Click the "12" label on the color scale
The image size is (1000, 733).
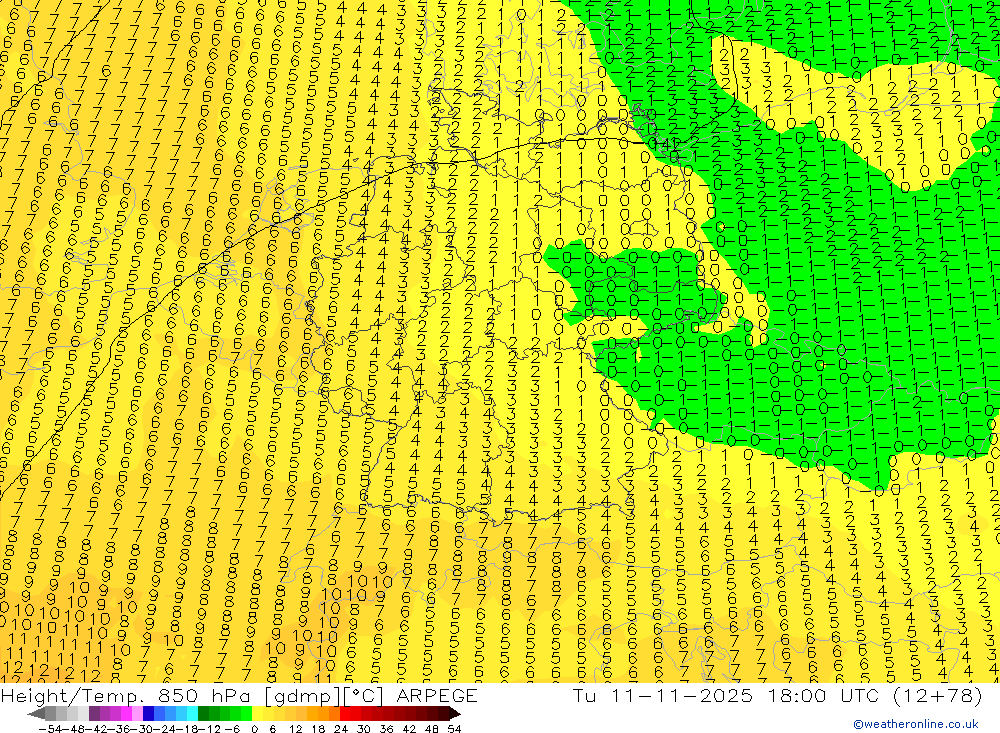point(295,729)
